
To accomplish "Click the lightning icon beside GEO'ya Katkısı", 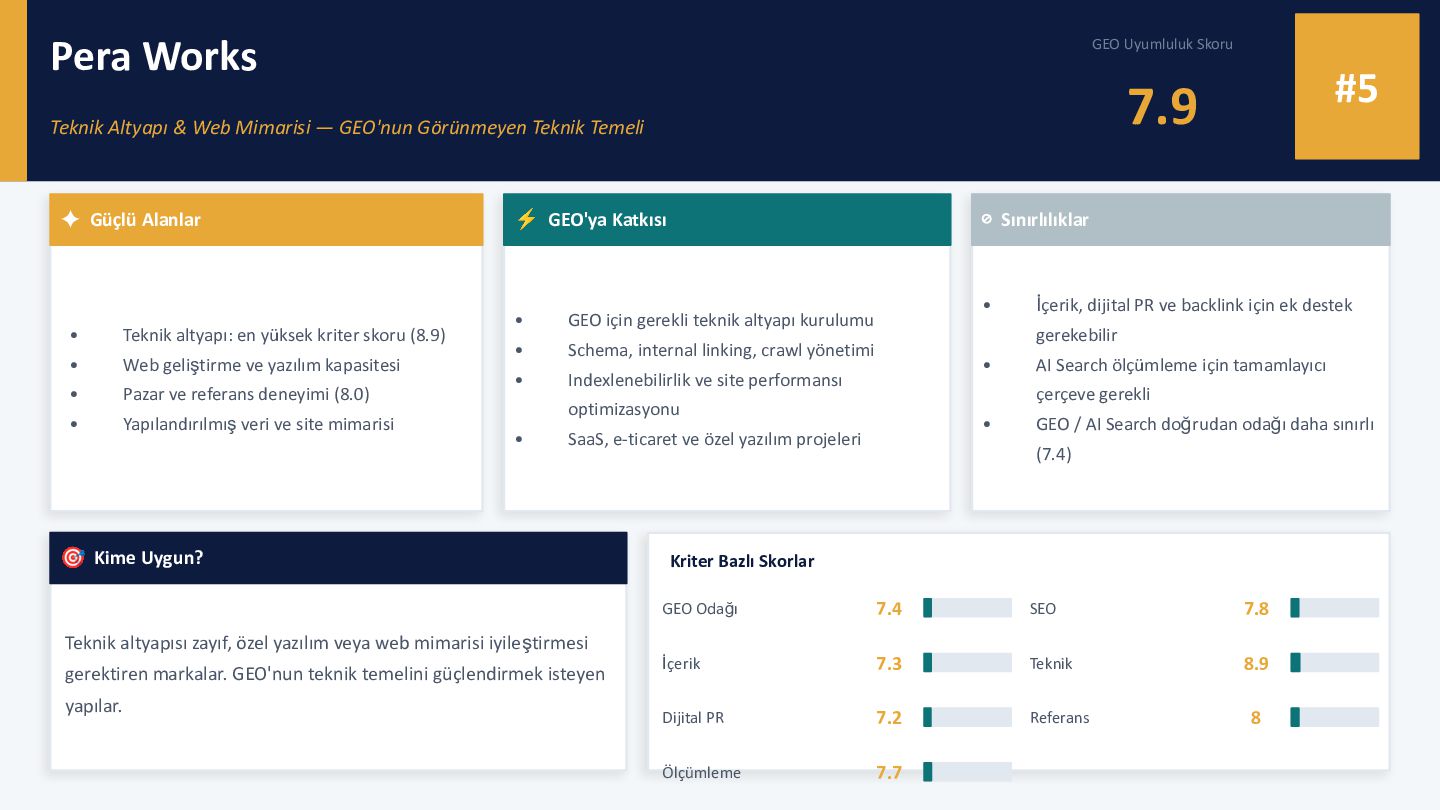I will (x=527, y=219).
